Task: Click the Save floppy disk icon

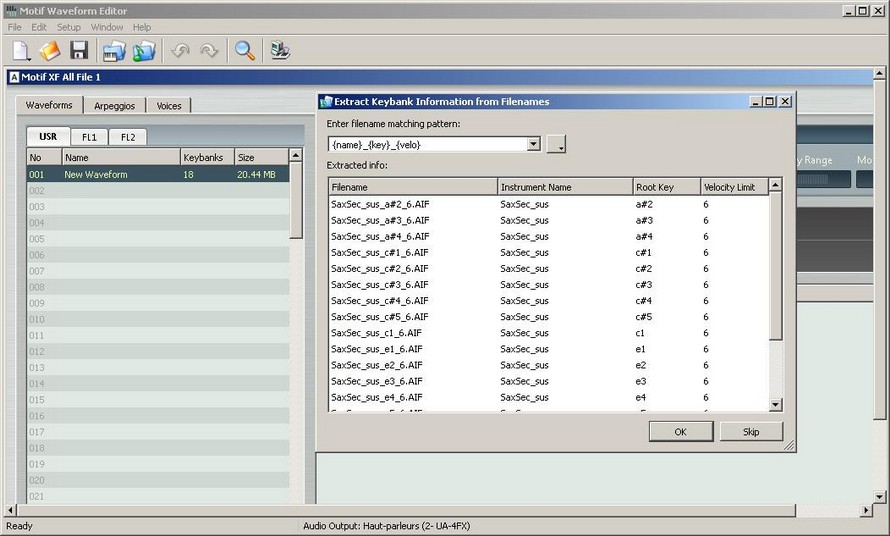Action: (79, 51)
